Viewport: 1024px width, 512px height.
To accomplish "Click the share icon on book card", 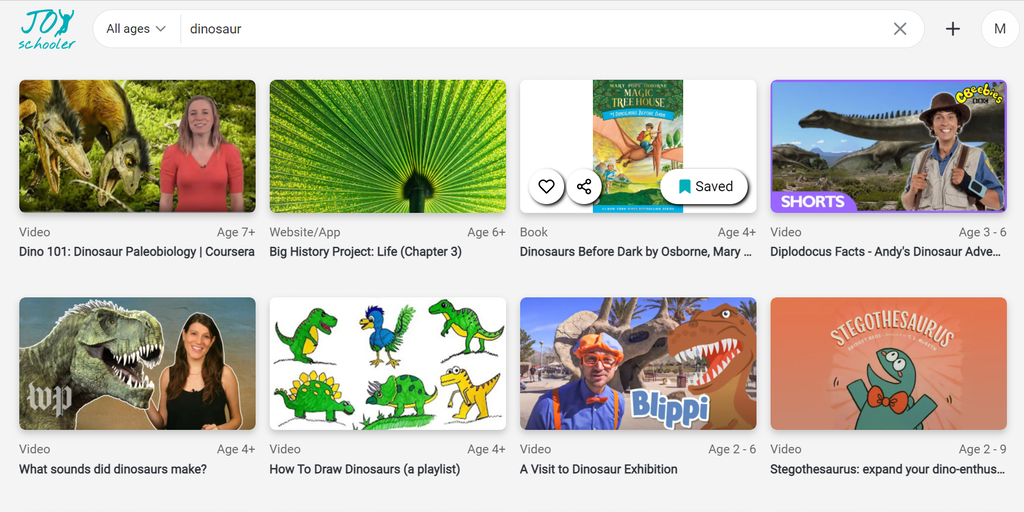I will tap(584, 187).
